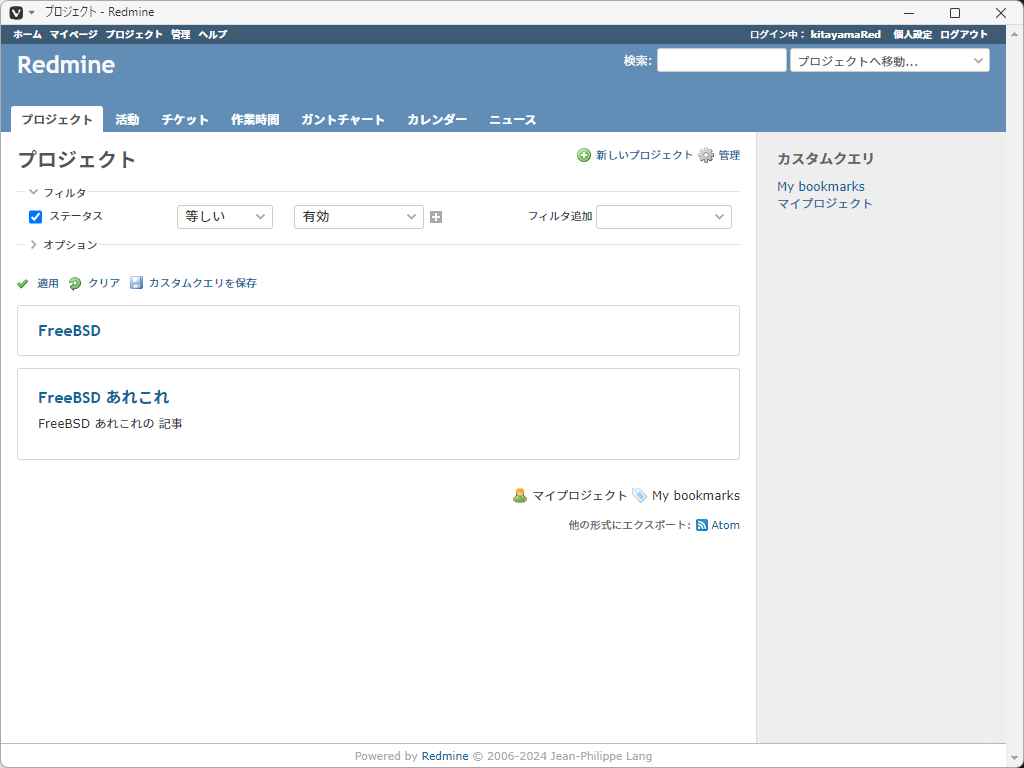Click the plus icon beside 有効 dropdown
Screen dimensions: 1024x768
coord(436,217)
